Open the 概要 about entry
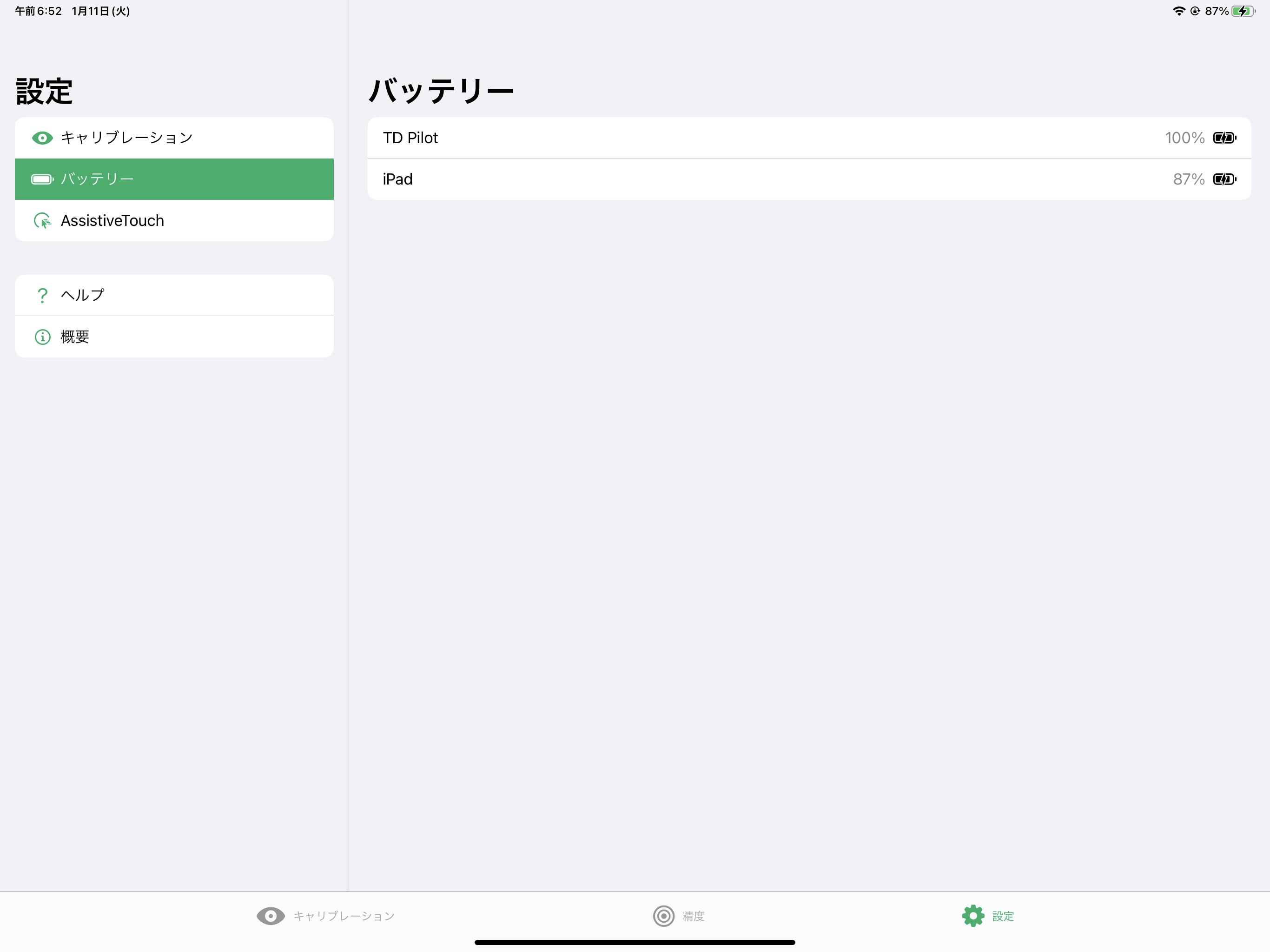The image size is (1270, 952). pos(174,337)
